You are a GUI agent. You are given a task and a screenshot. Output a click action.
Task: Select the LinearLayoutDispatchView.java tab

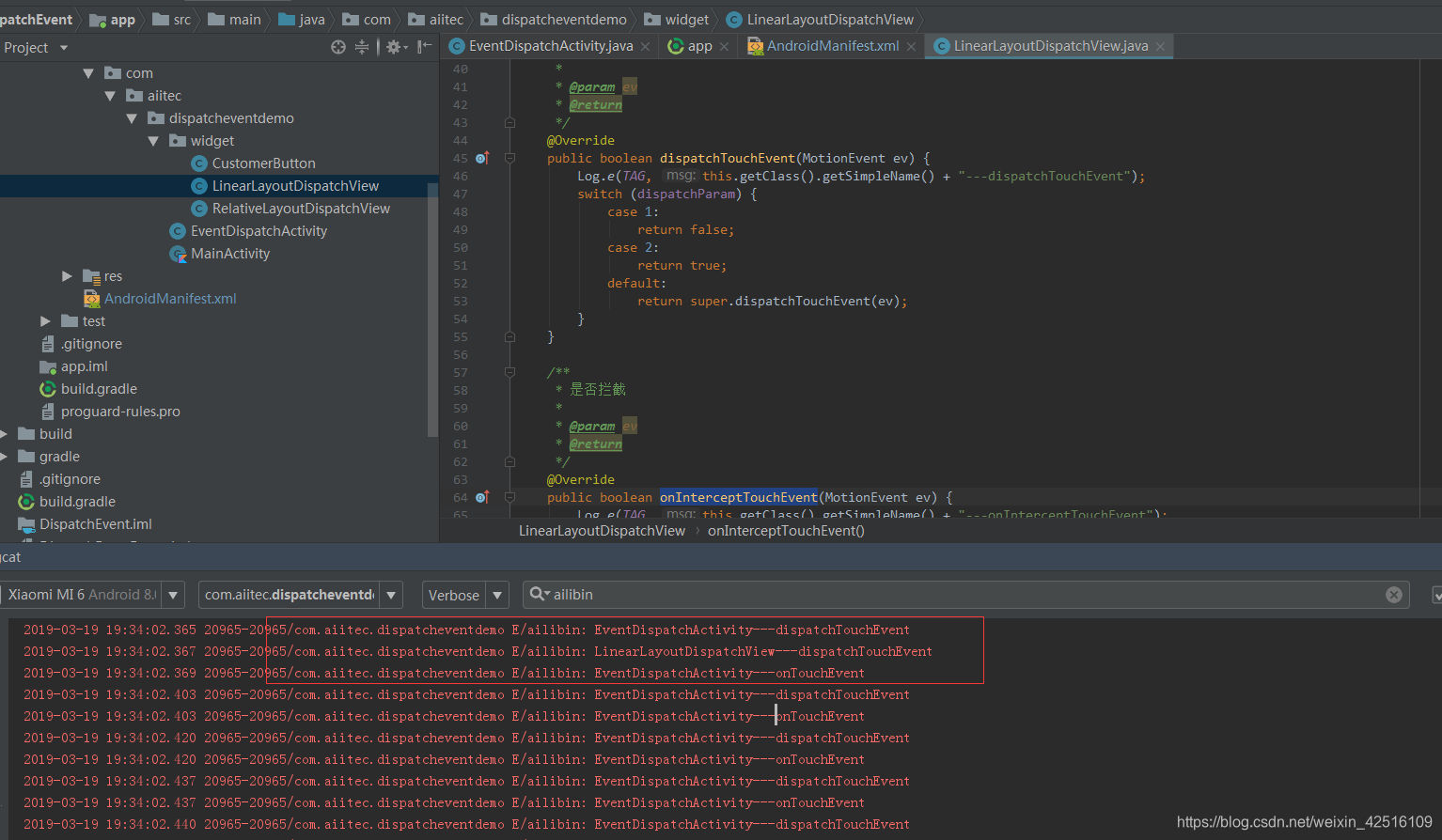coord(1051,45)
